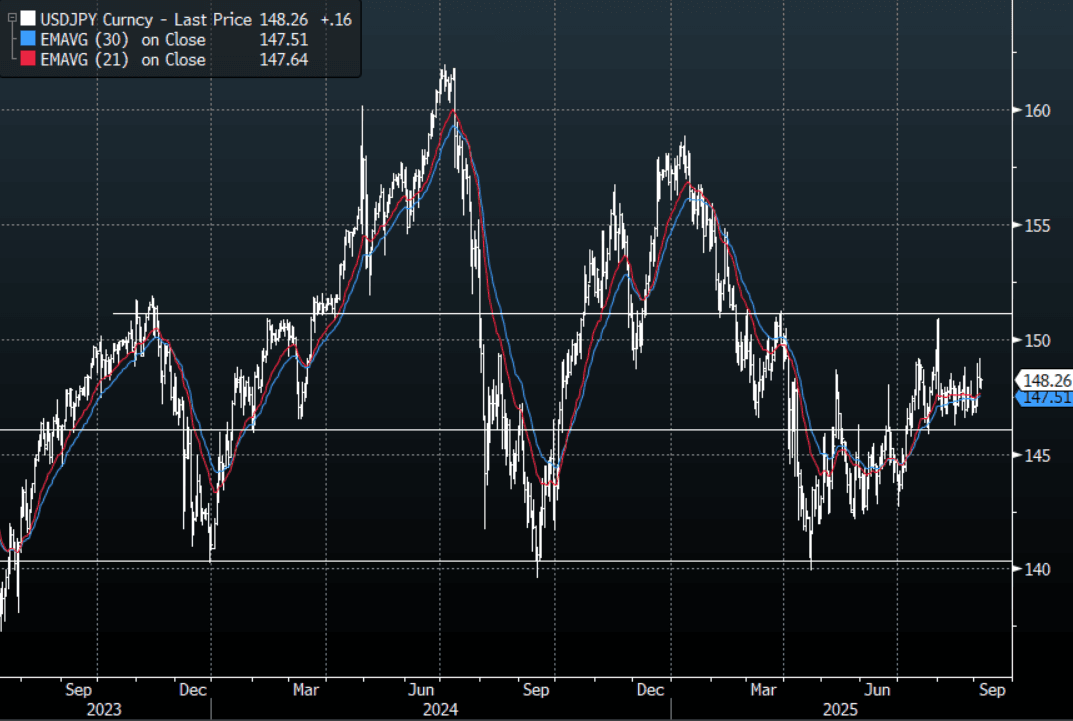The height and width of the screenshot is (721, 1073).
Task: Click the white 148.26 price tag on axis
Action: coord(1043,380)
